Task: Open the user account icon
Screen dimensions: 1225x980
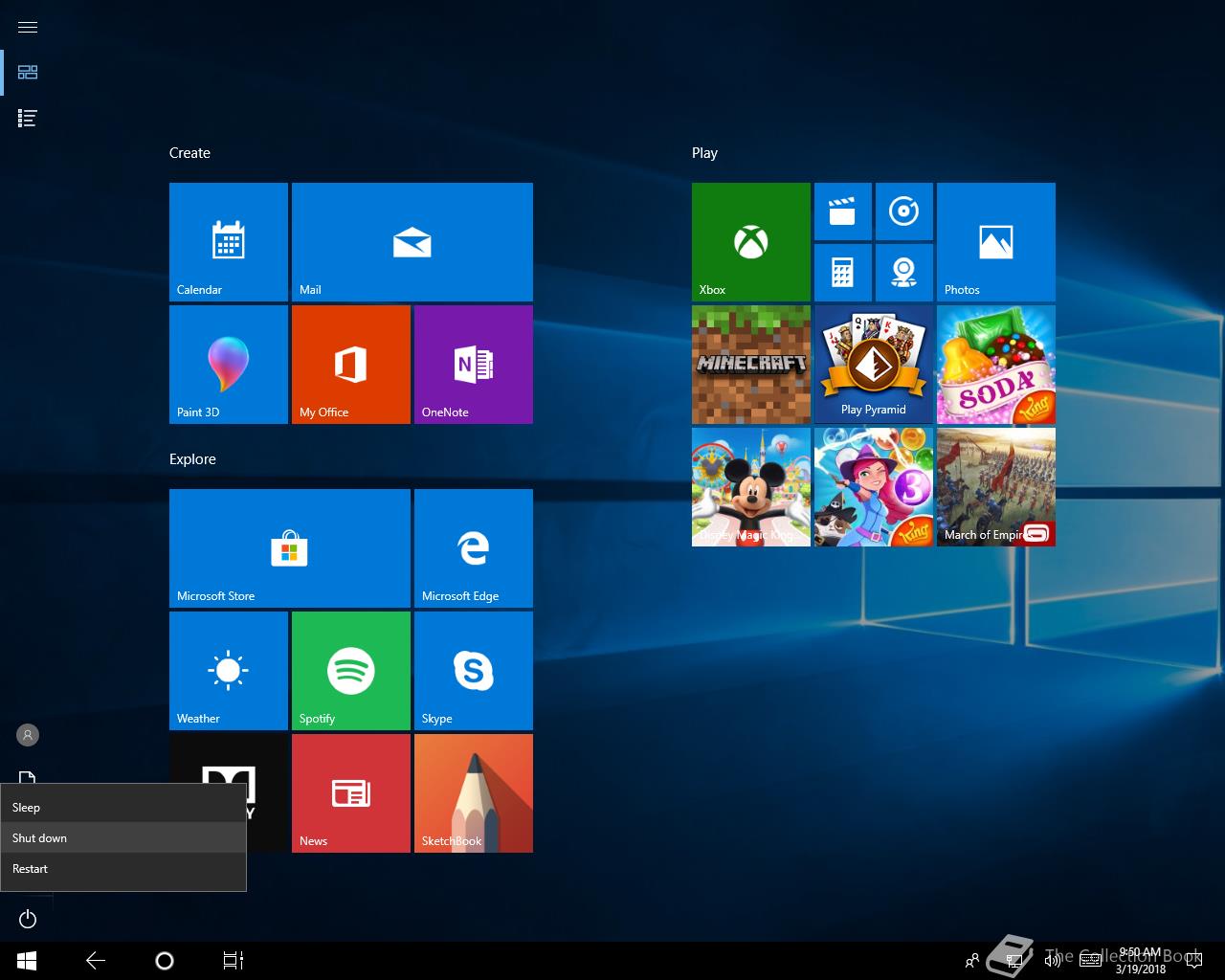Action: 28,735
